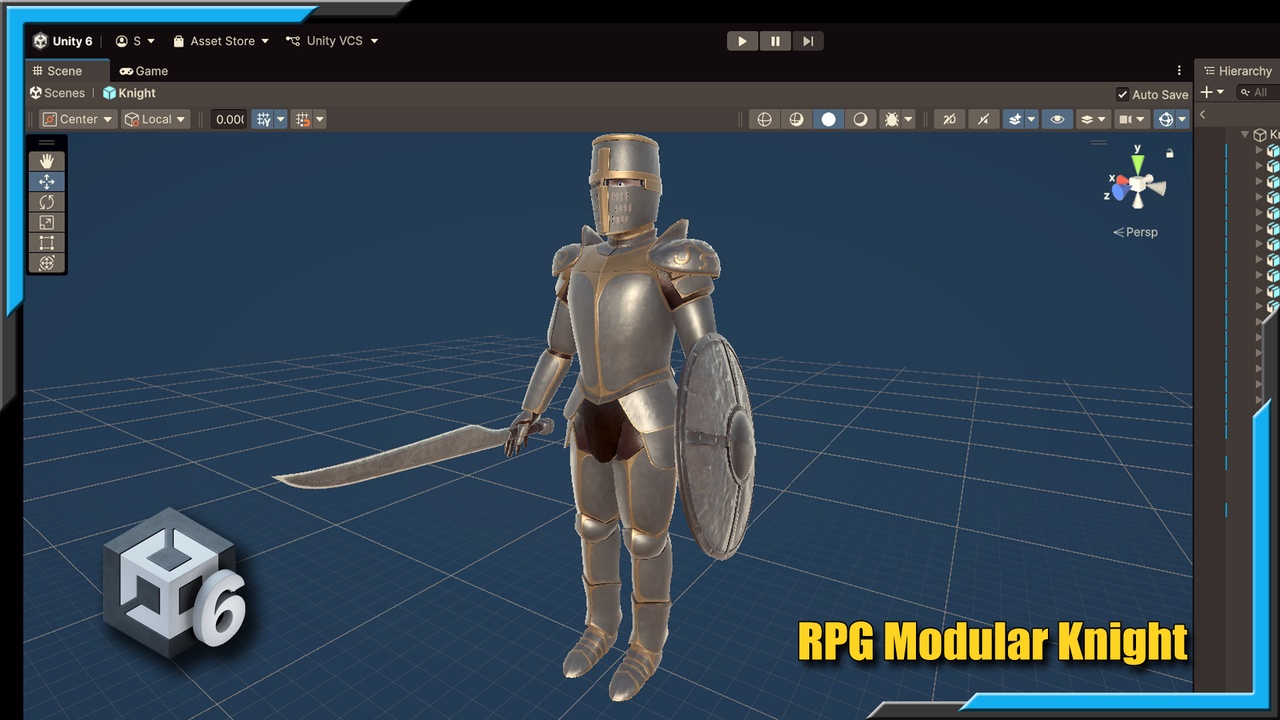Click the add (+) button in Hierarchy
Image resolution: width=1280 pixels, height=720 pixels.
pyautogui.click(x=1206, y=92)
